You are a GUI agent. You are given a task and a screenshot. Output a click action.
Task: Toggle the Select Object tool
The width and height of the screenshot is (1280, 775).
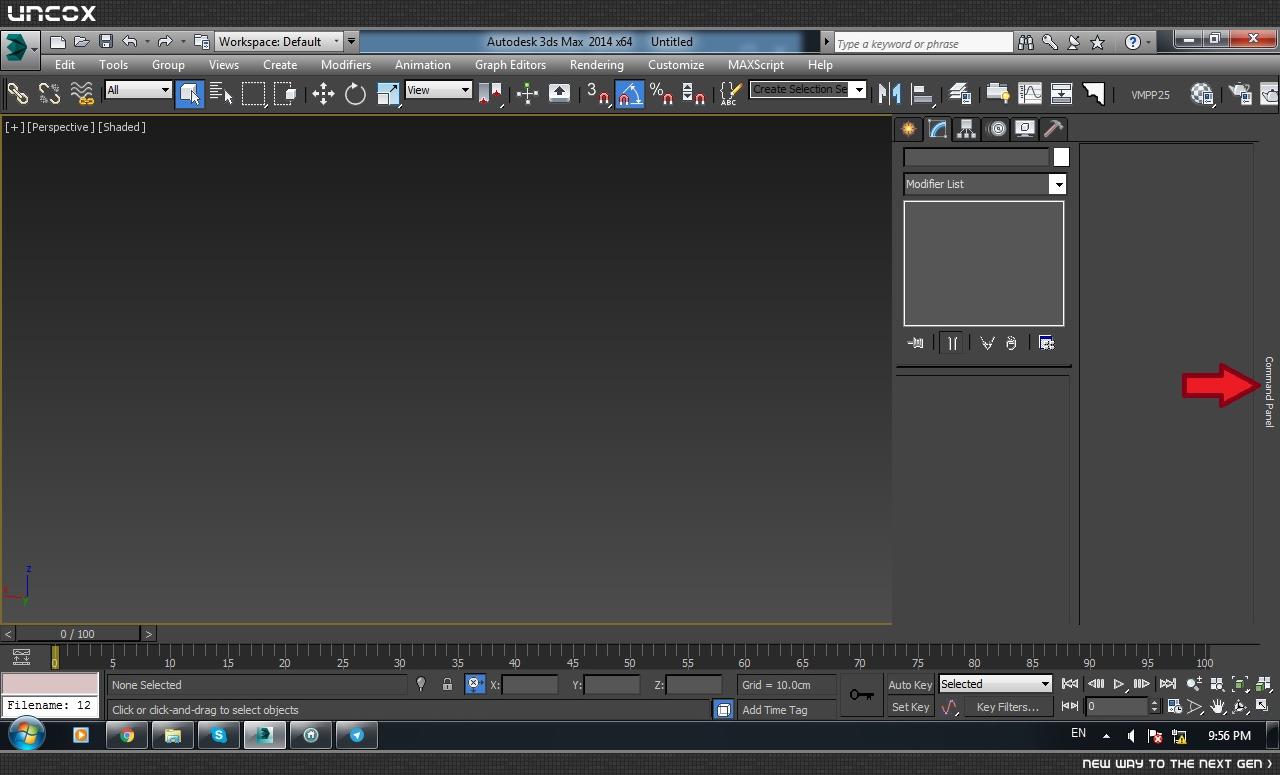tap(189, 94)
